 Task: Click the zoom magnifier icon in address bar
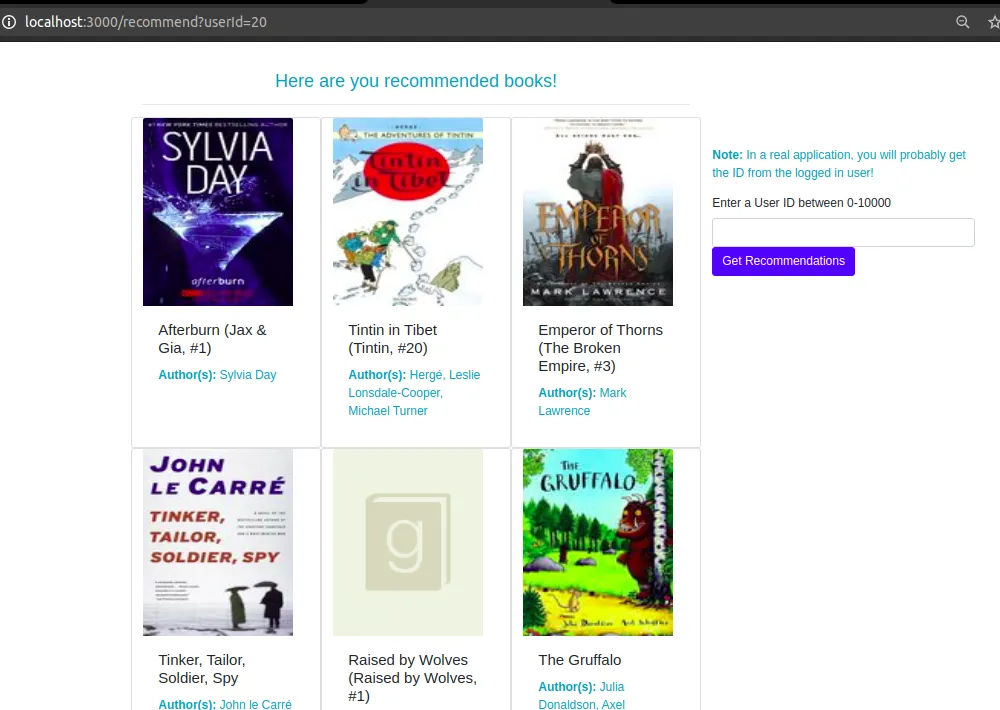click(962, 22)
